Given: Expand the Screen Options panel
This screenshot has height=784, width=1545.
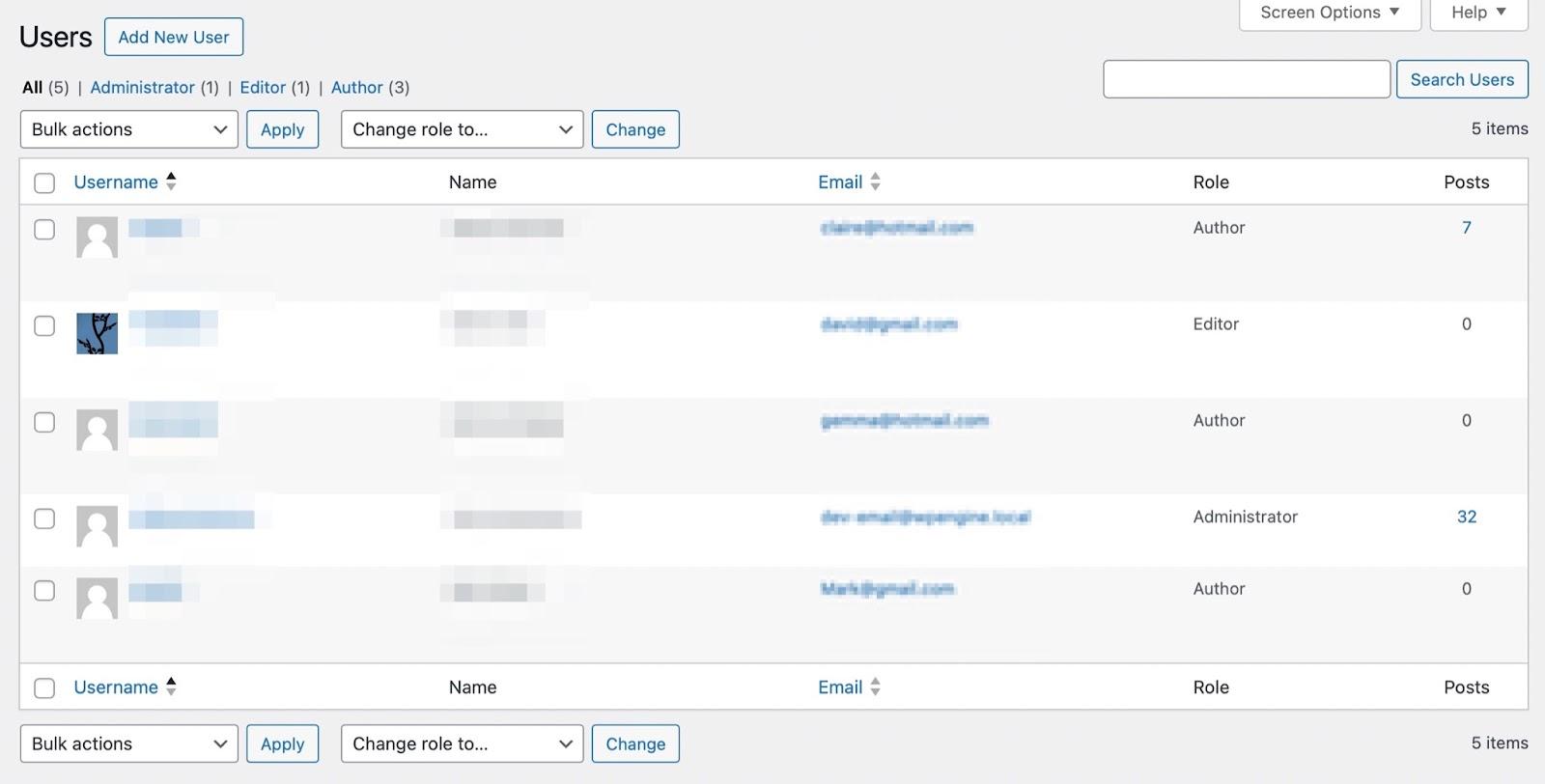Looking at the screenshot, I should click(1330, 13).
